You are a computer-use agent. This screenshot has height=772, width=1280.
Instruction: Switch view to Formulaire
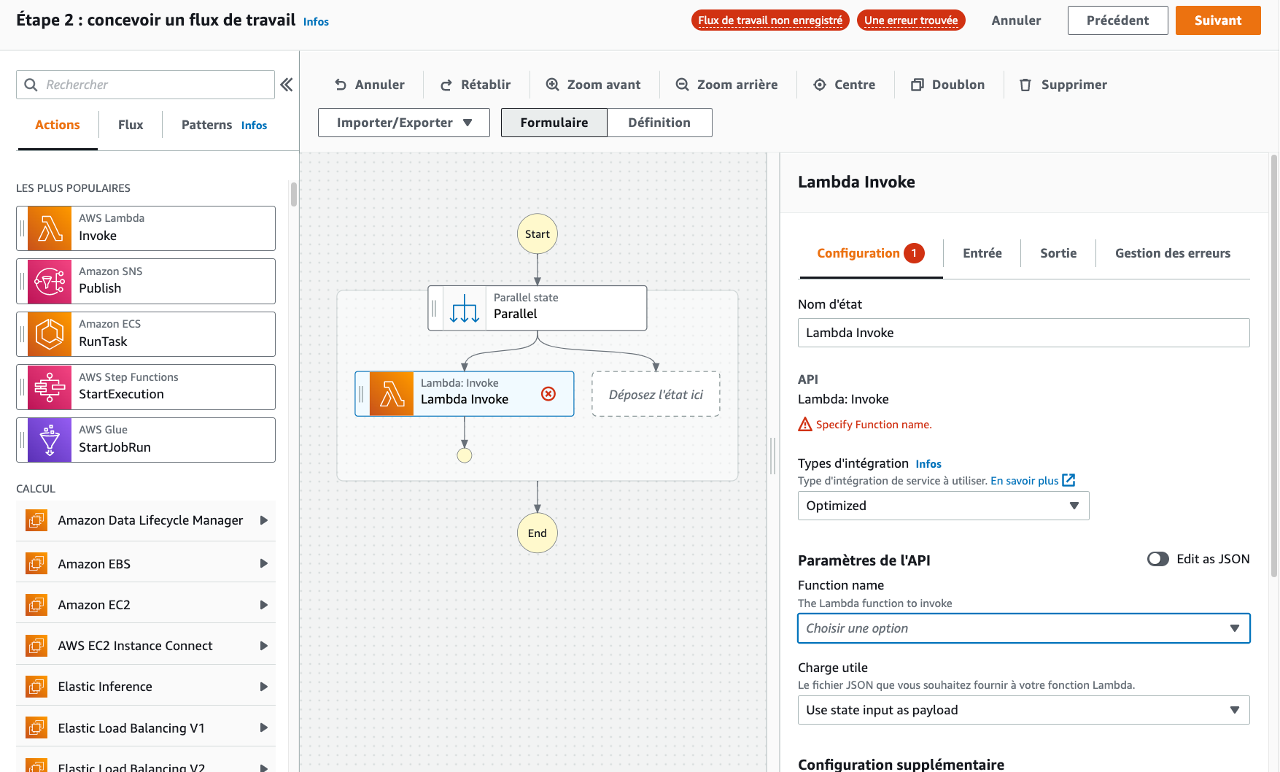pyautogui.click(x=554, y=123)
